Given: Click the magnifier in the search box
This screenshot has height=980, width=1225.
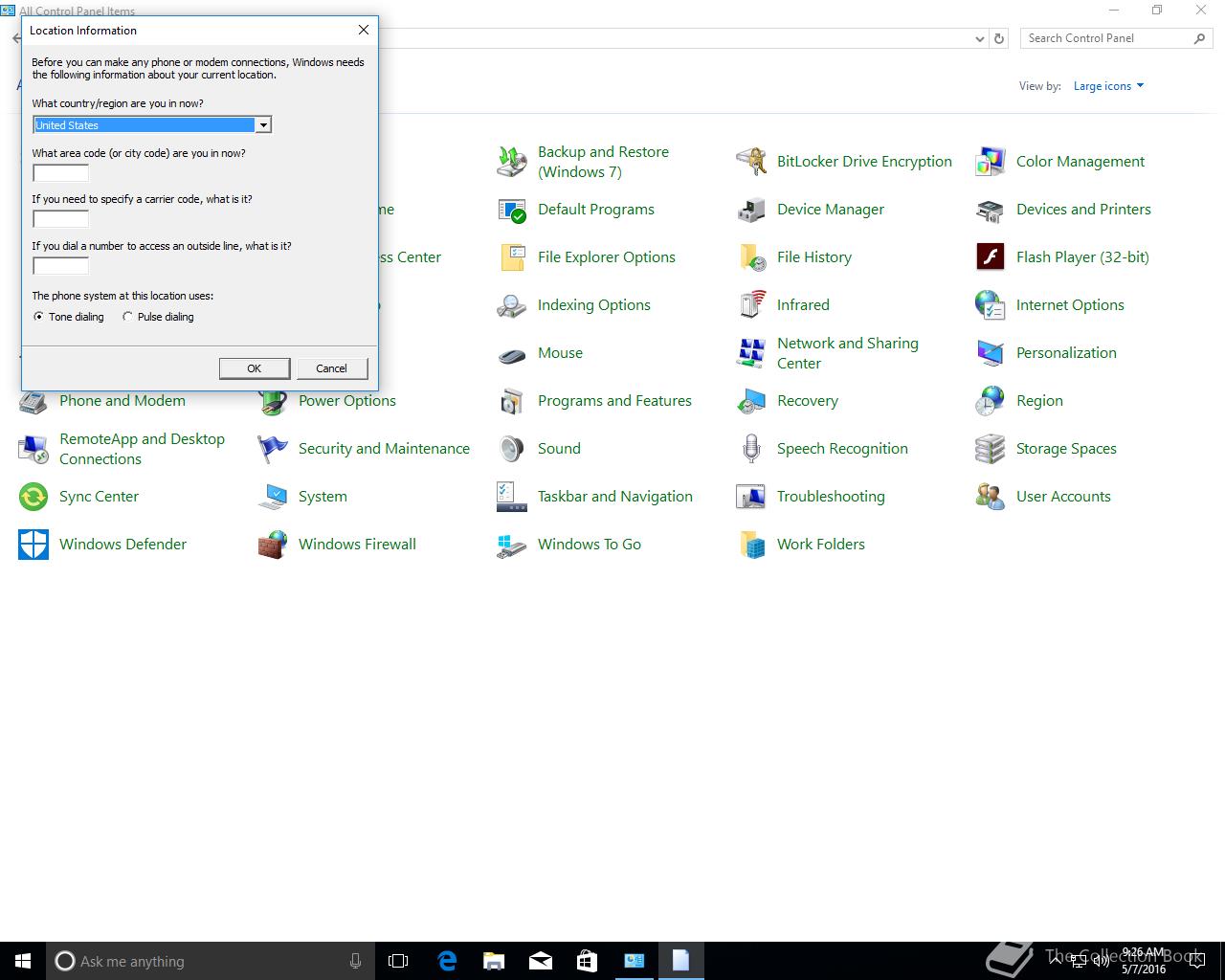Looking at the screenshot, I should click(x=1199, y=38).
